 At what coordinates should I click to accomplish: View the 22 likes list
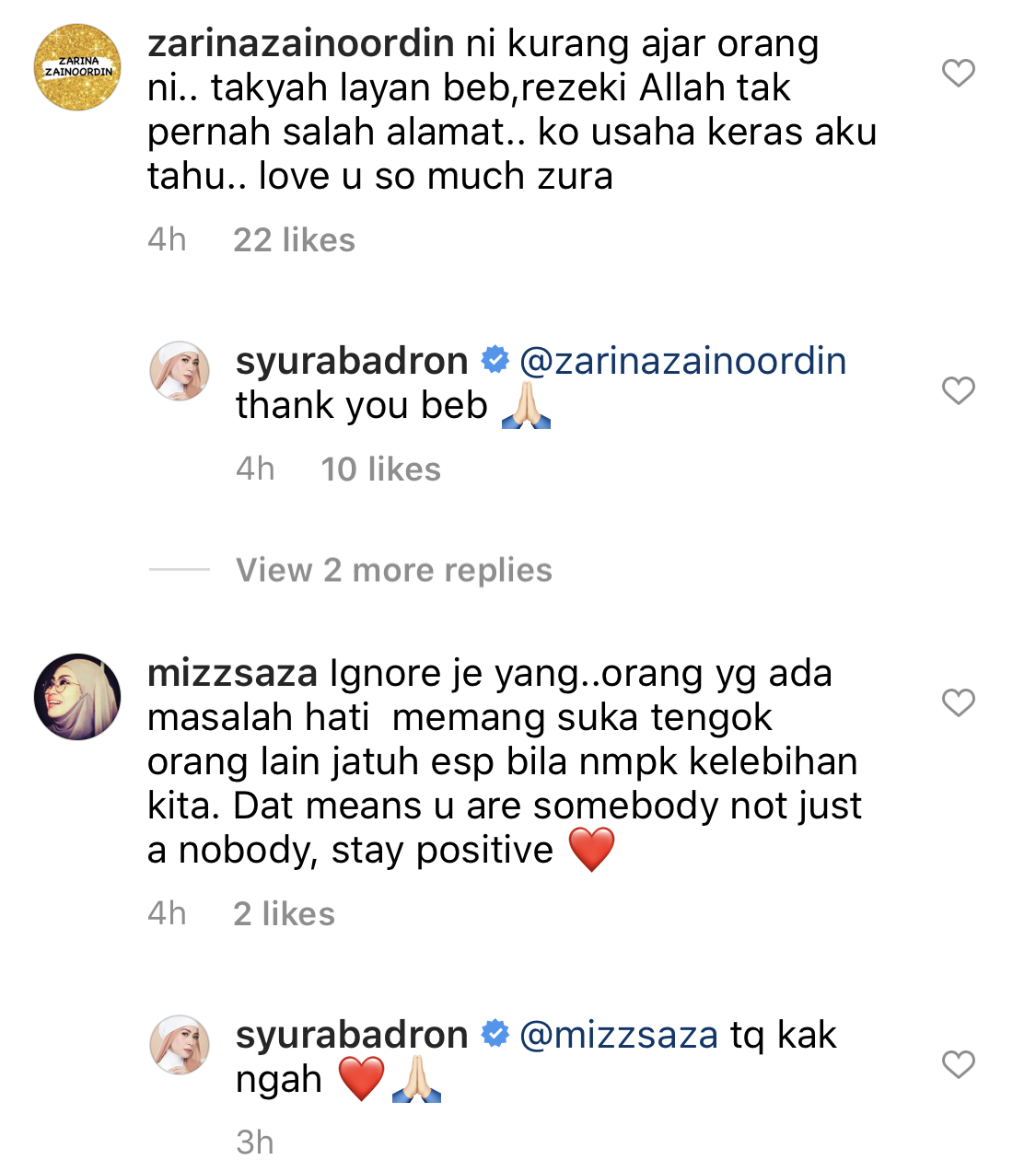[x=294, y=240]
